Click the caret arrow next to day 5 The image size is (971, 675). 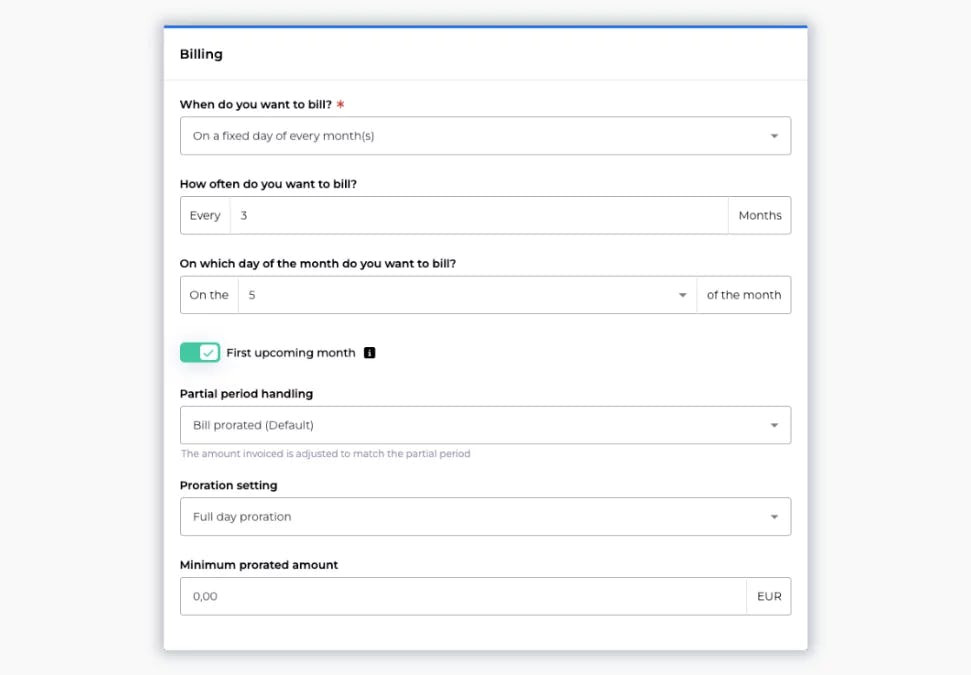pos(683,296)
